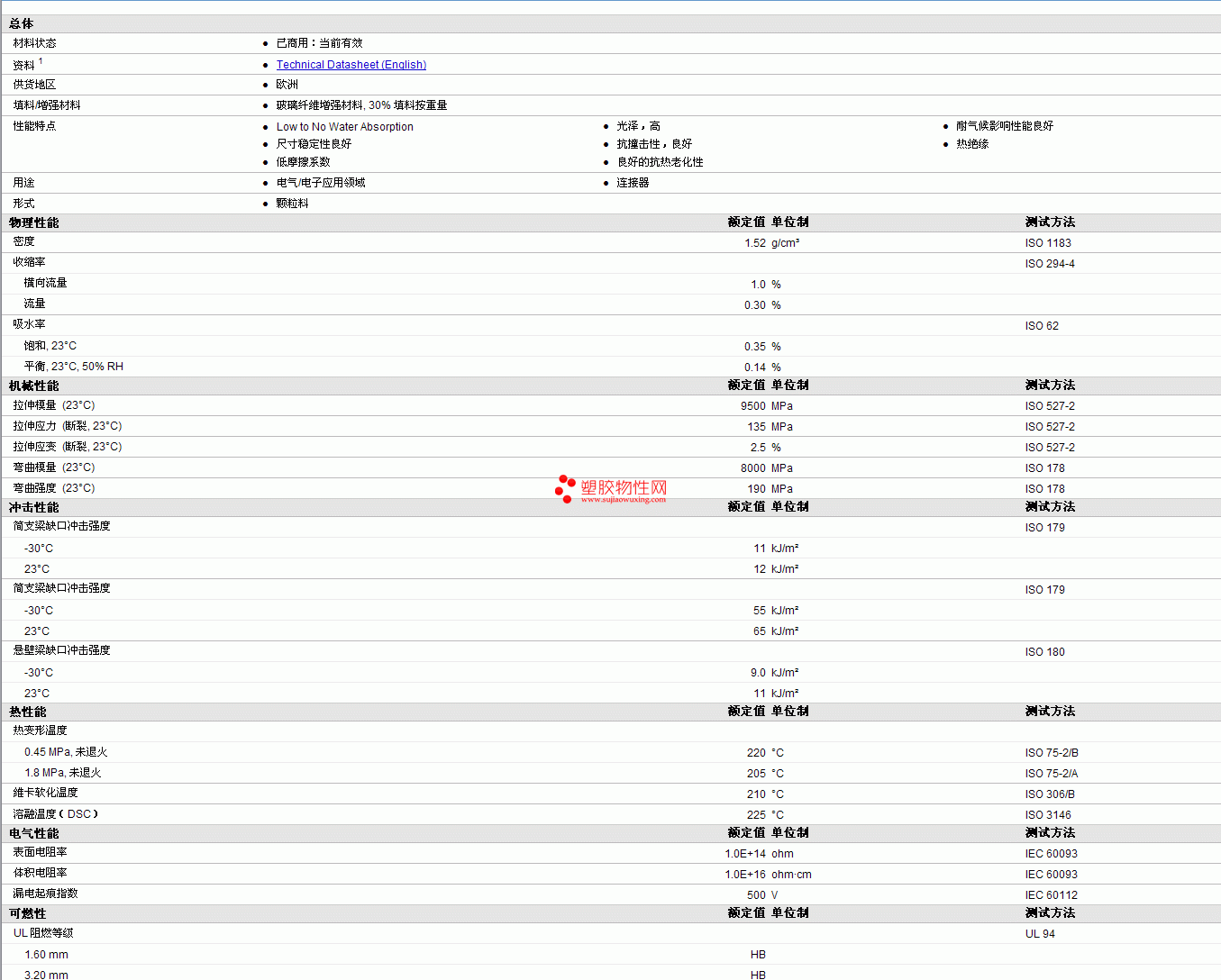
Task: Select the 物理性能 section header
Action: click(33, 222)
